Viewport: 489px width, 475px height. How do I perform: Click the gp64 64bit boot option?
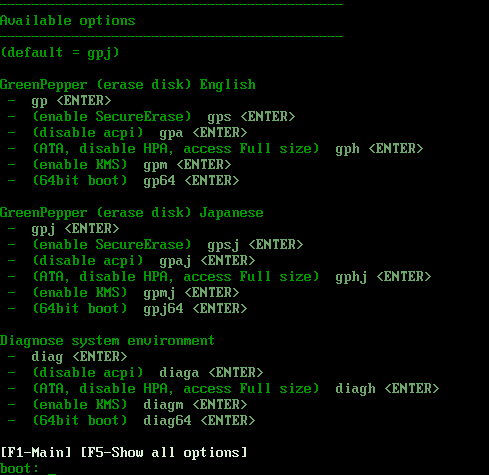pos(123,181)
